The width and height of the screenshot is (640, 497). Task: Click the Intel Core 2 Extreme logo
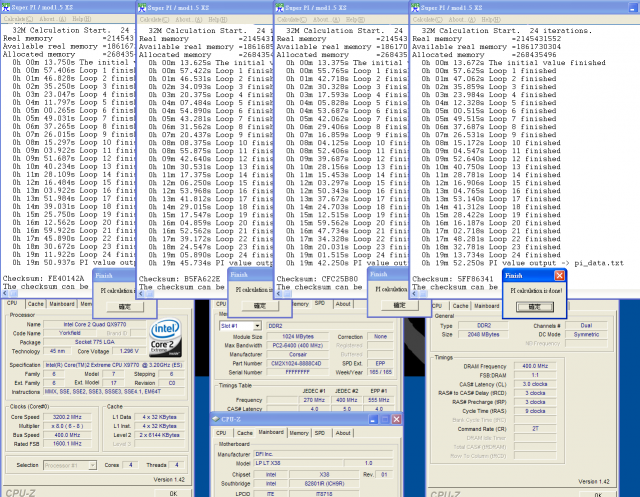[x=165, y=338]
